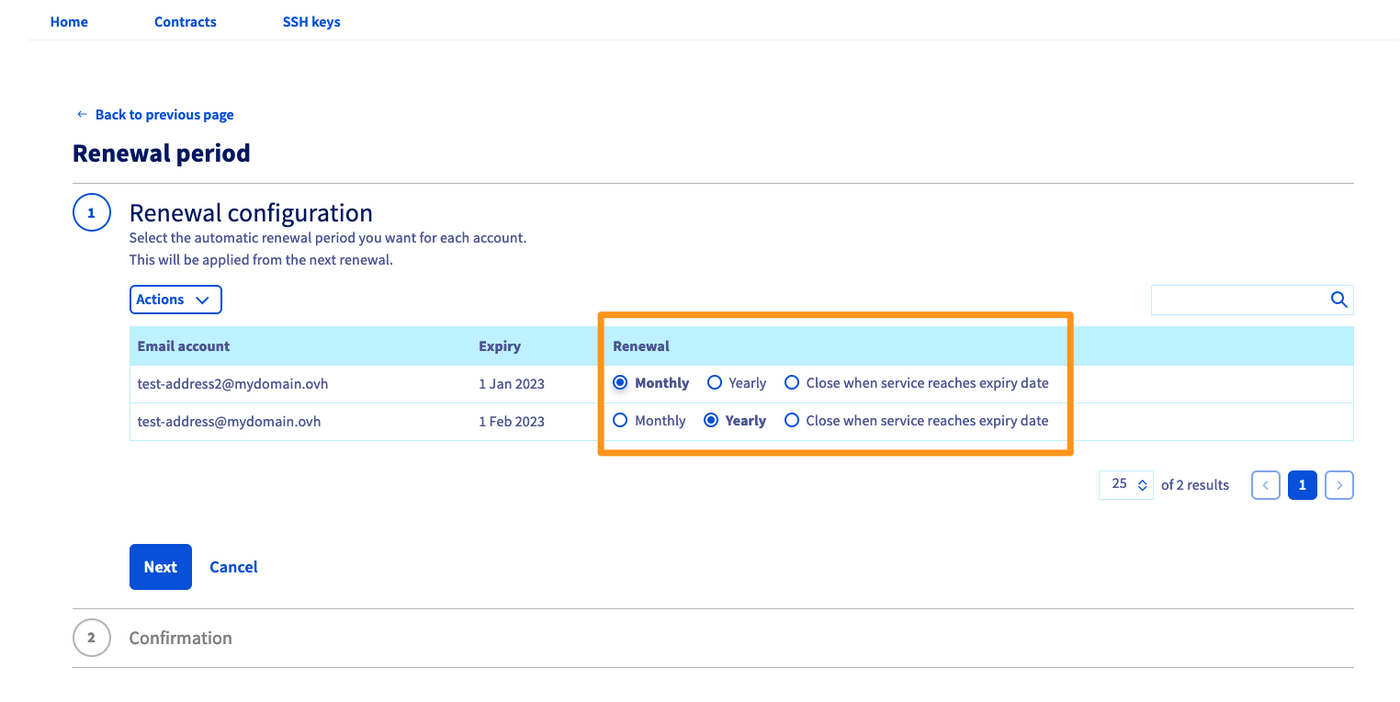Go to the Home tab
The height and width of the screenshot is (702, 1400).
pos(68,21)
